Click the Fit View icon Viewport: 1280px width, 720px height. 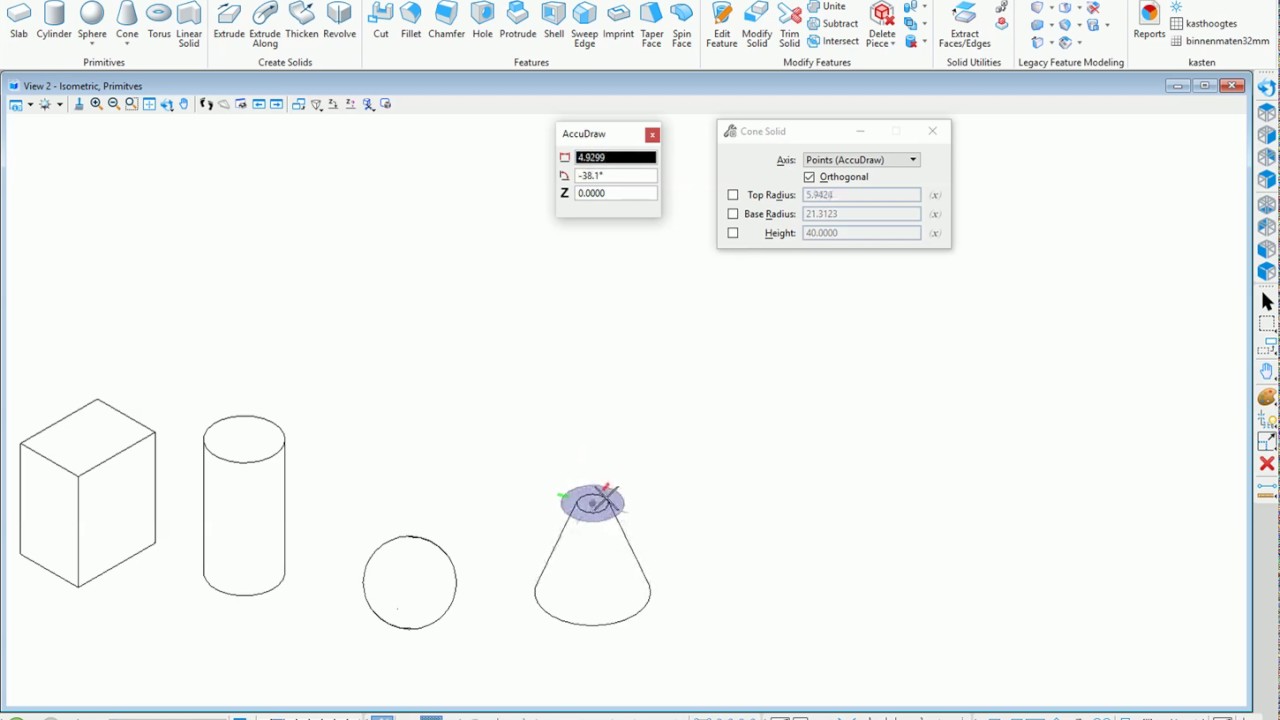click(149, 104)
